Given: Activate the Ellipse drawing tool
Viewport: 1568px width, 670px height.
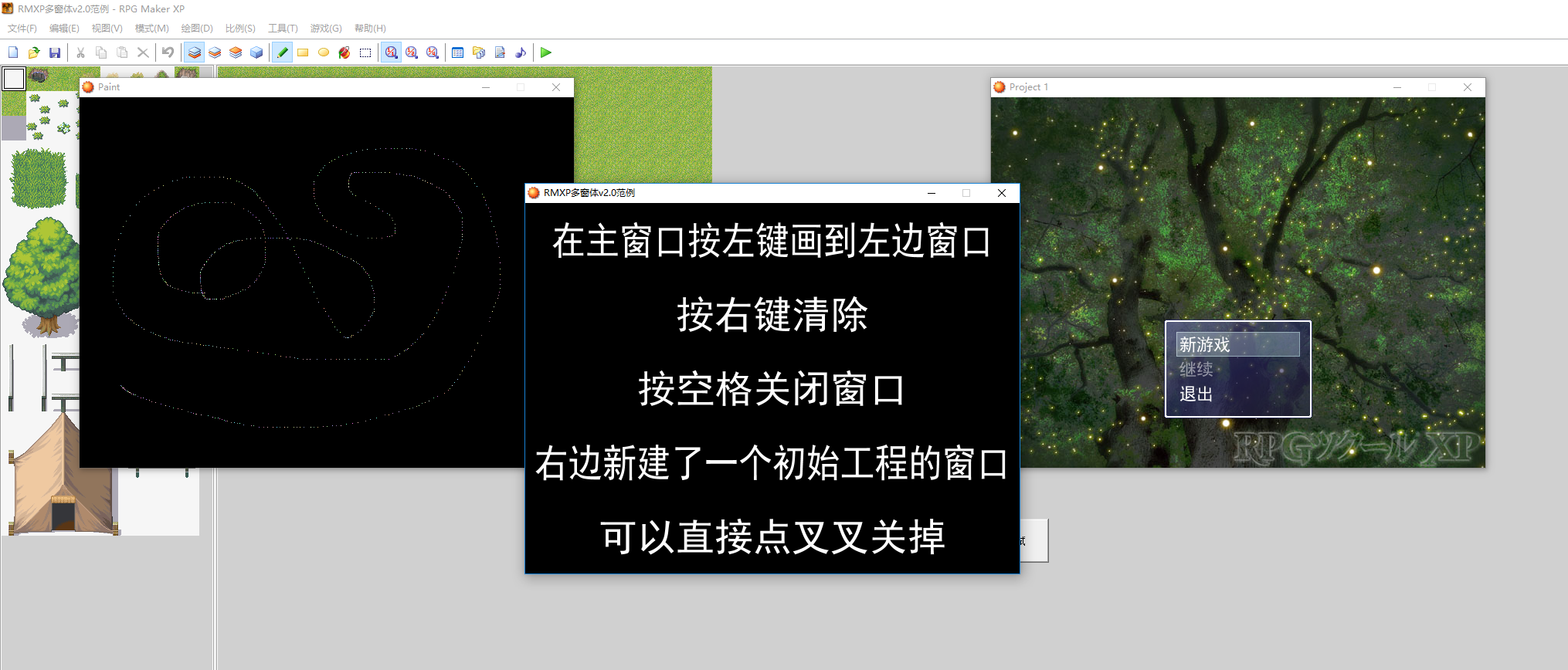Looking at the screenshot, I should (324, 52).
